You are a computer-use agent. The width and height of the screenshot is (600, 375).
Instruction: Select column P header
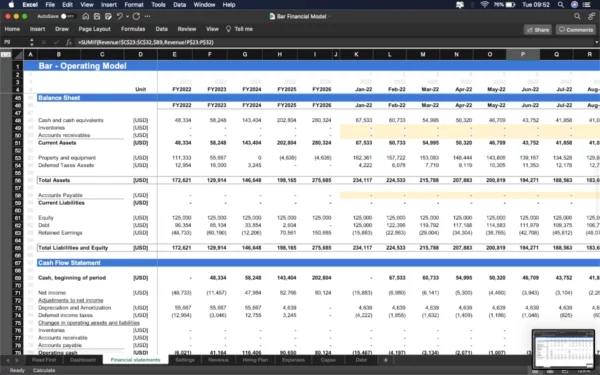[x=523, y=55]
